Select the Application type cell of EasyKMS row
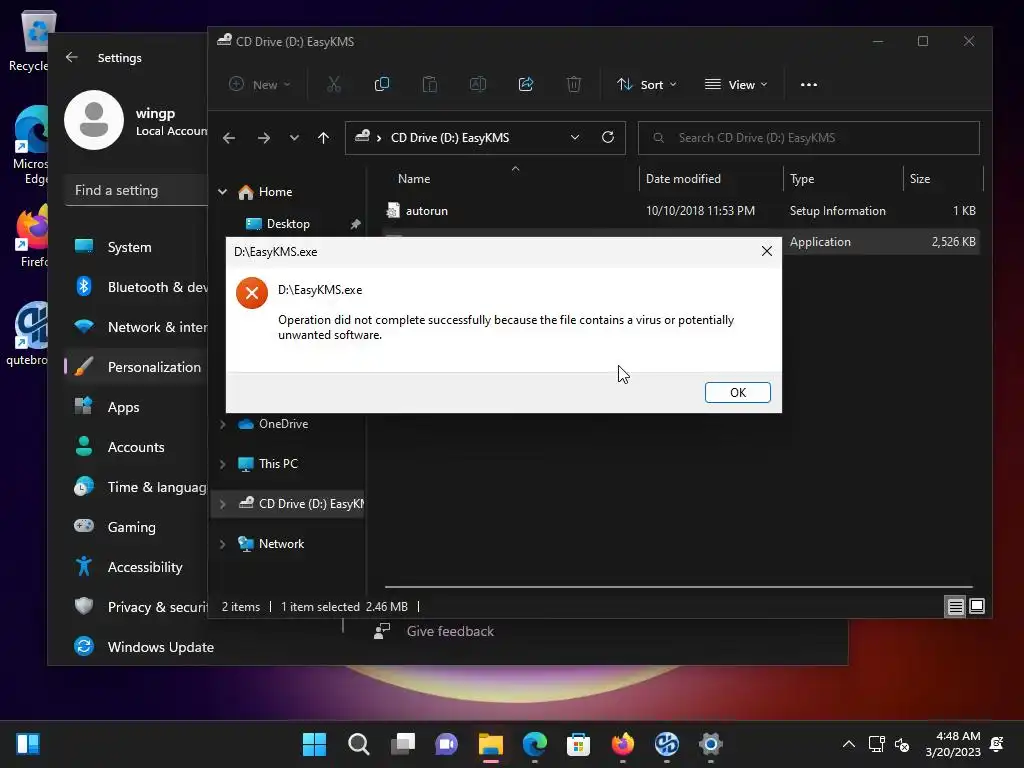The height and width of the screenshot is (768, 1024). (820, 242)
